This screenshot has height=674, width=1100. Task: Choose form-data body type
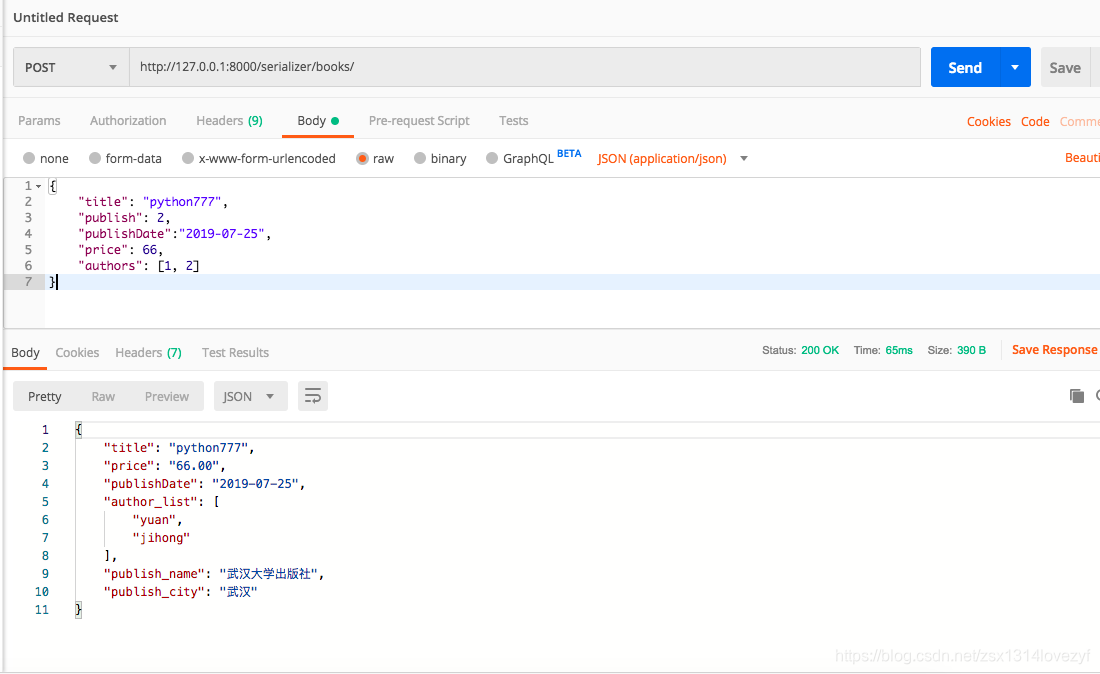pyautogui.click(x=125, y=159)
